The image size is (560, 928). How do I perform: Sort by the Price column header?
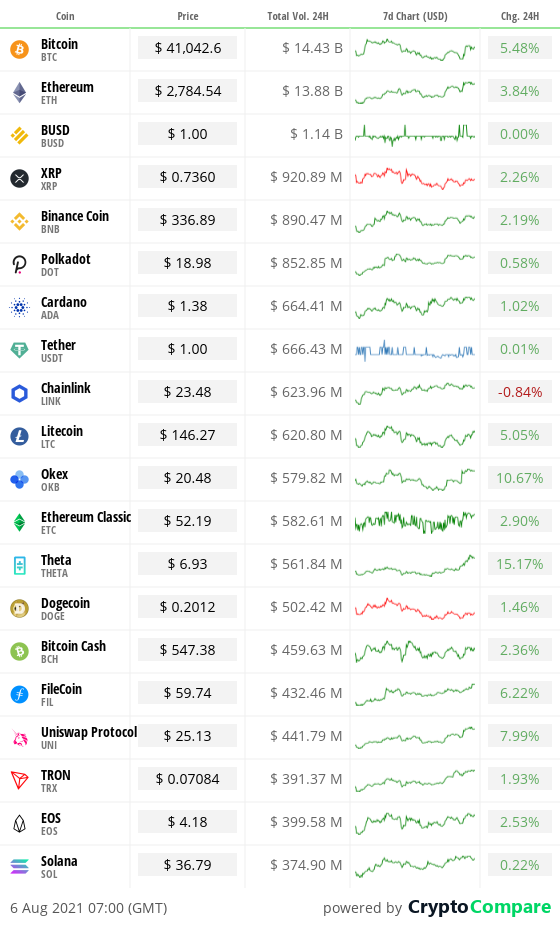188,16
